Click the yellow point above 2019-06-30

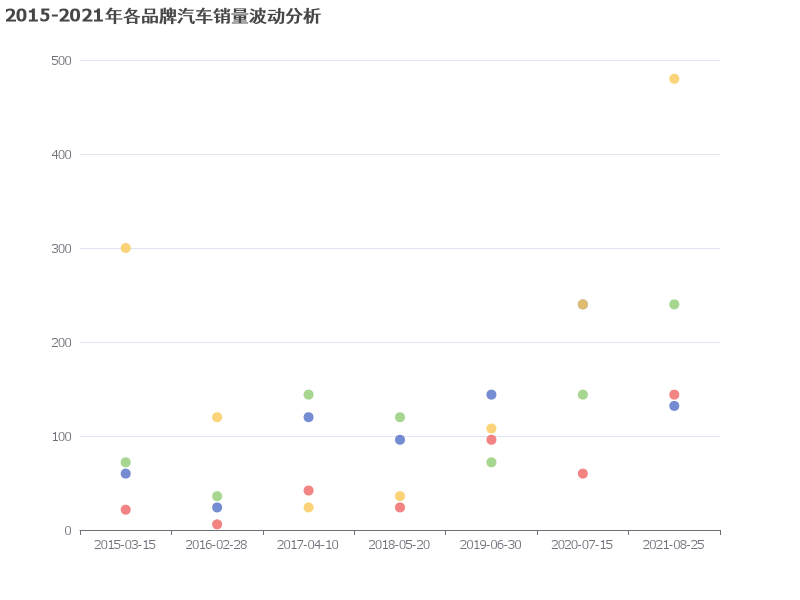[x=491, y=429]
